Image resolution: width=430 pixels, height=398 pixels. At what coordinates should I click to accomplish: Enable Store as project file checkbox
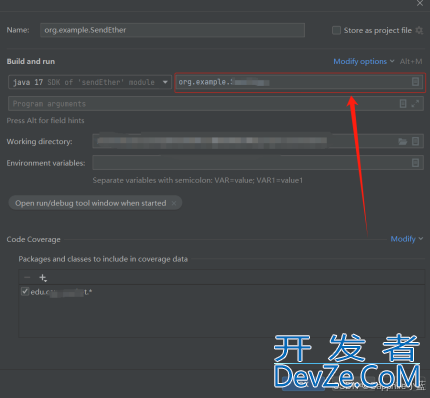(x=336, y=30)
